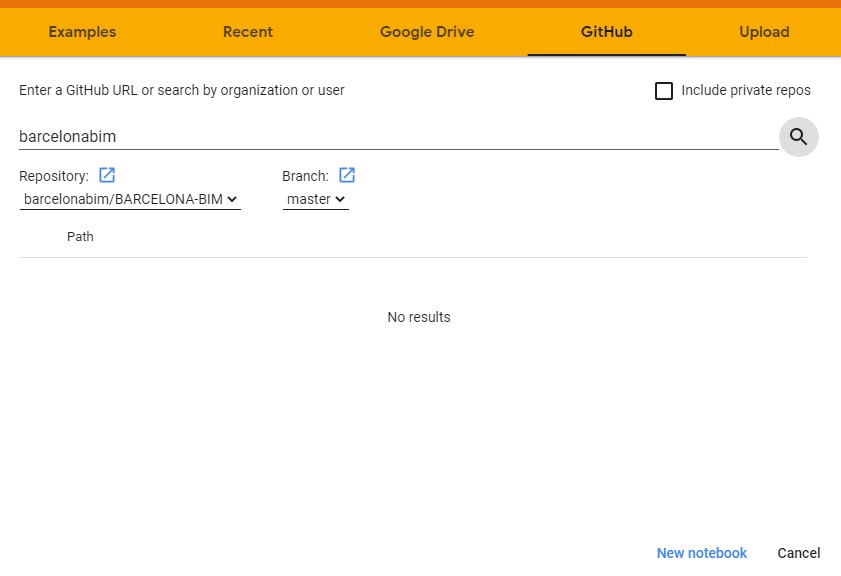Viewport: 841px width, 576px height.
Task: Open branch on GitHub via external-link icon
Action: (x=347, y=176)
